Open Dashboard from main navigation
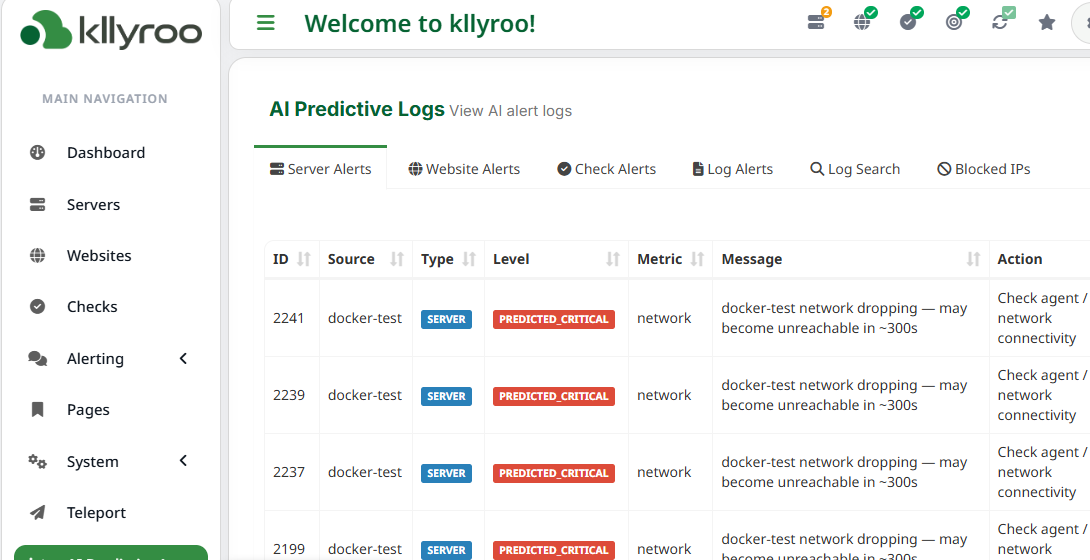Screen dimensions: 1090x560 pyautogui.click(x=106, y=152)
